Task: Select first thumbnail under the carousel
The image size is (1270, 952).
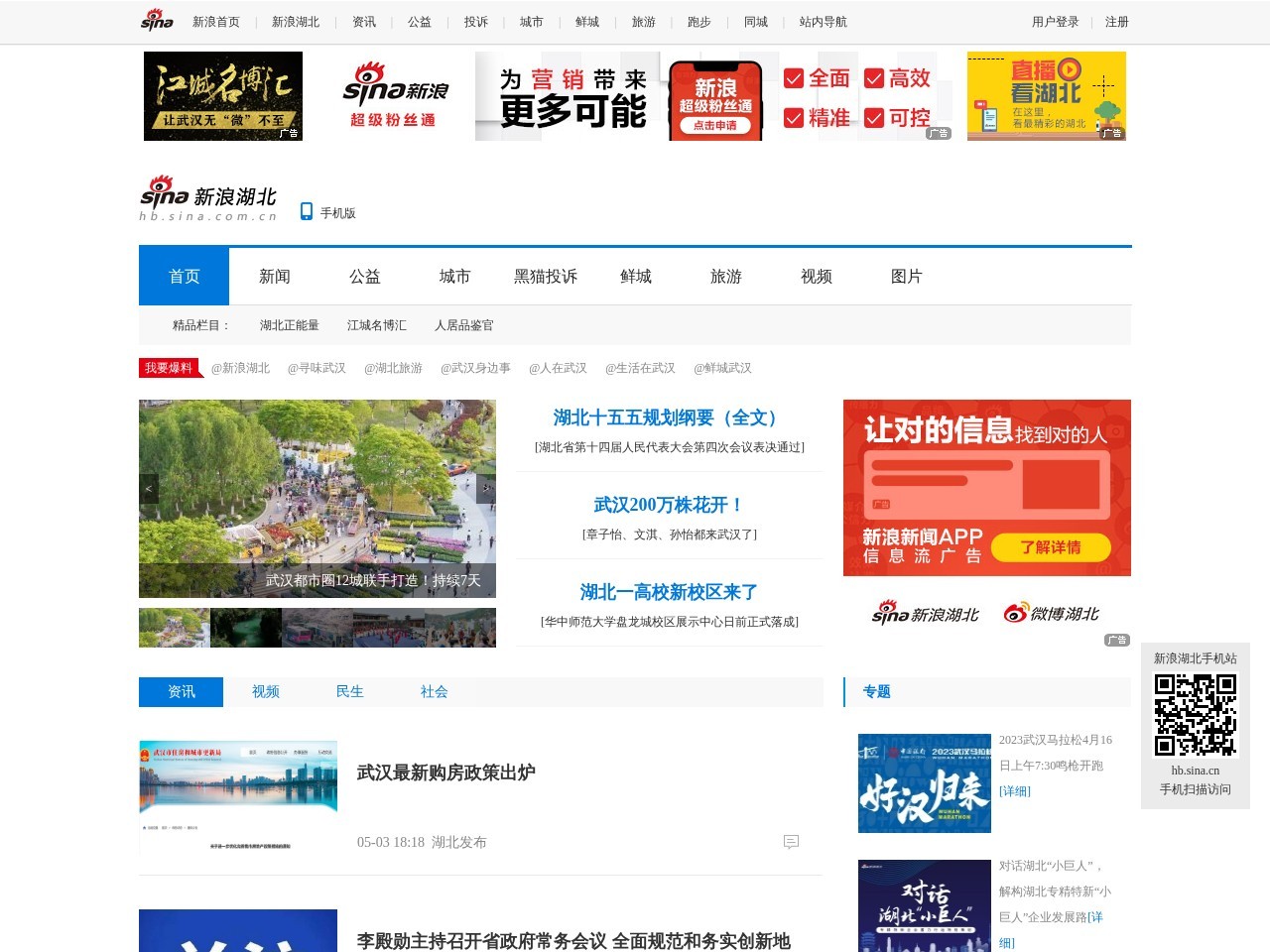Action: click(x=175, y=628)
